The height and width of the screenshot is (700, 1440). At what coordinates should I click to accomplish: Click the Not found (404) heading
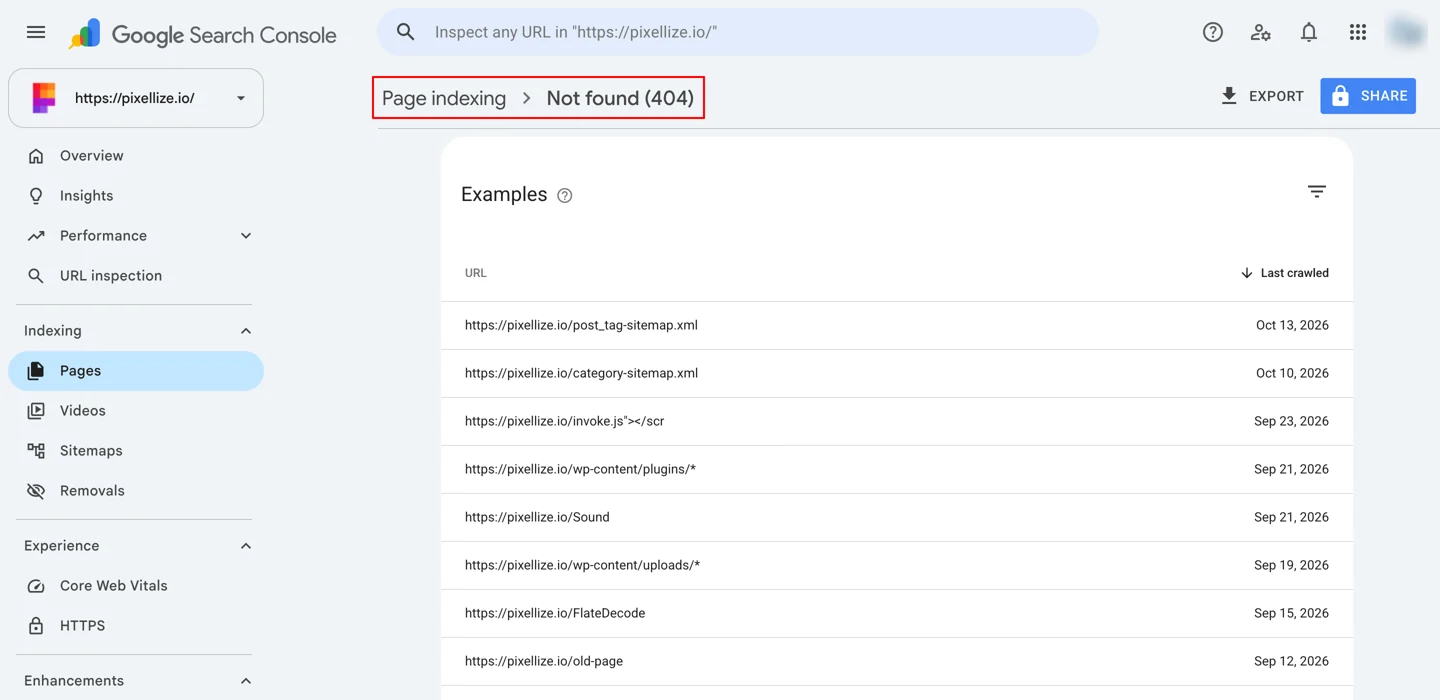pos(620,98)
